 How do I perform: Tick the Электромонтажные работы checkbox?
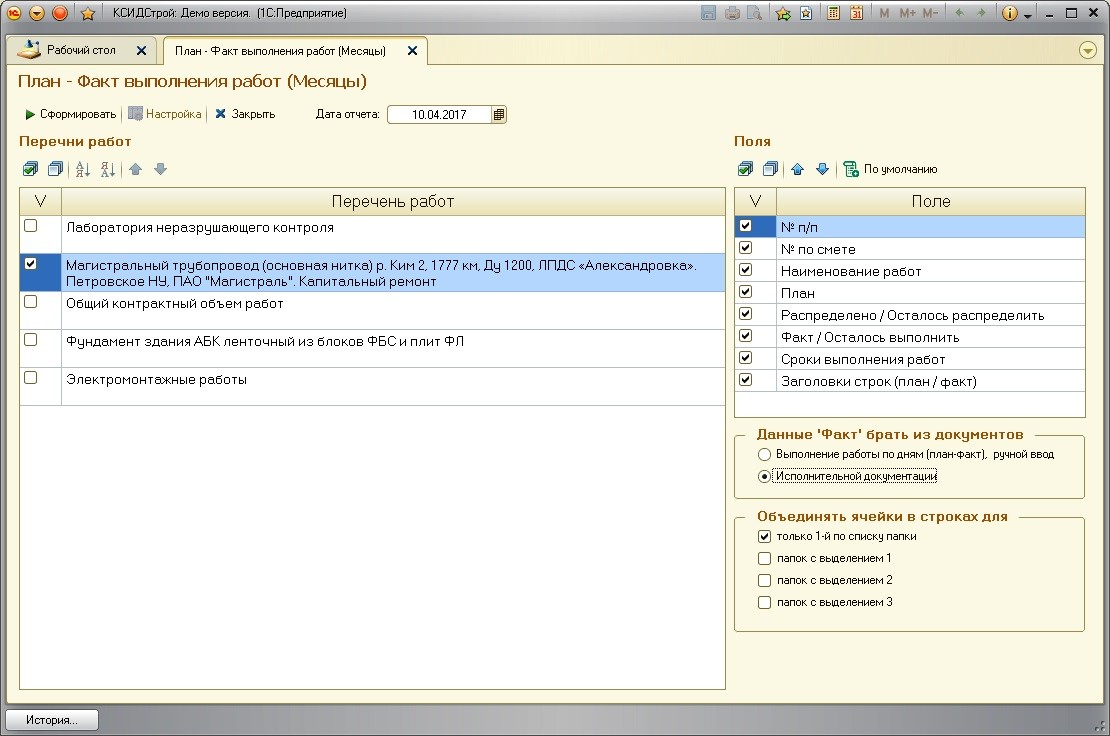click(x=31, y=378)
